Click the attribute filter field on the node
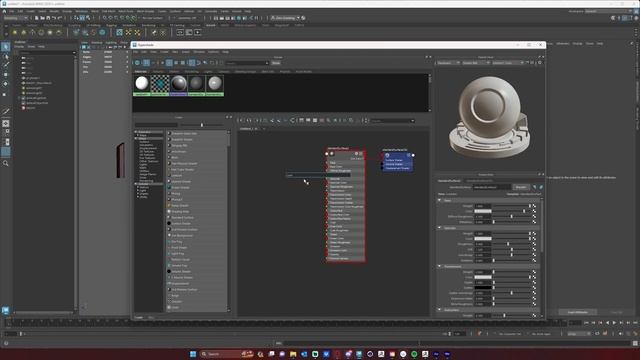 pyautogui.click(x=318, y=175)
